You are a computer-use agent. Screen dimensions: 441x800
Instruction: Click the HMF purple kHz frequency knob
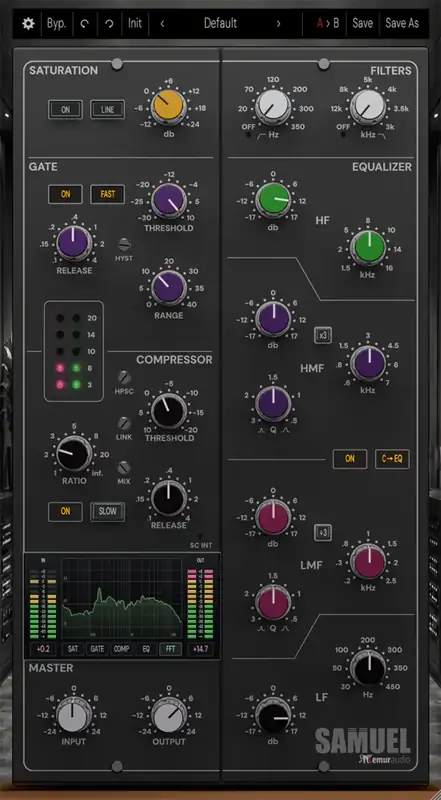click(368, 363)
